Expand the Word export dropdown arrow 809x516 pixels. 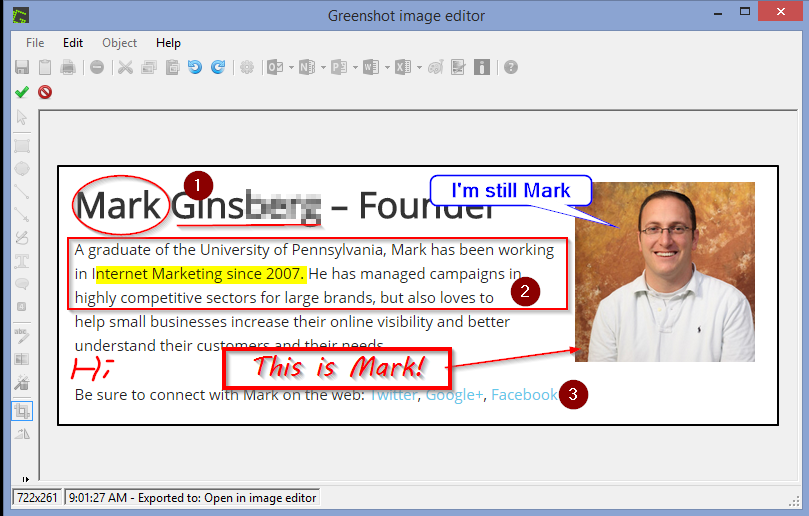tap(387, 68)
